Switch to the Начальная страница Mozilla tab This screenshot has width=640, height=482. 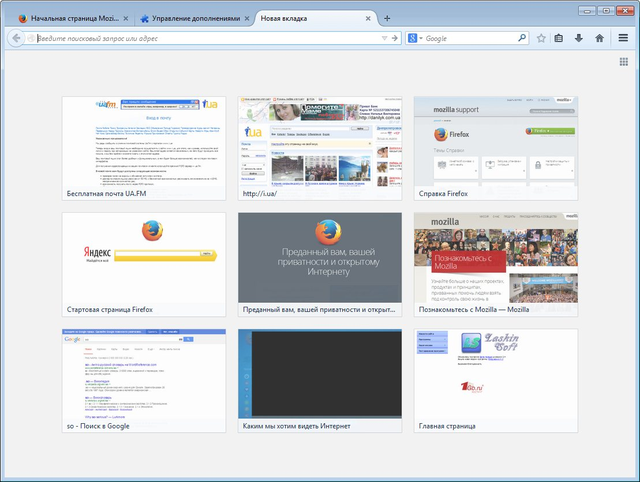[70, 19]
